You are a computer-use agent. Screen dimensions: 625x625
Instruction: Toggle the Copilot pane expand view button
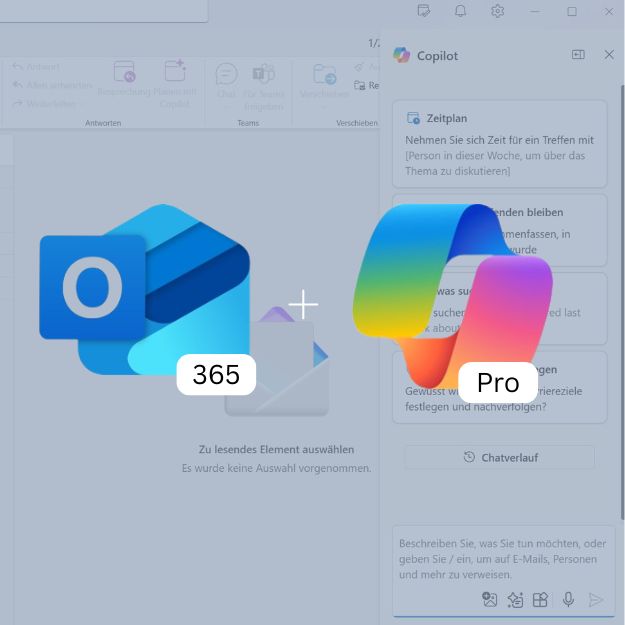[x=578, y=55]
